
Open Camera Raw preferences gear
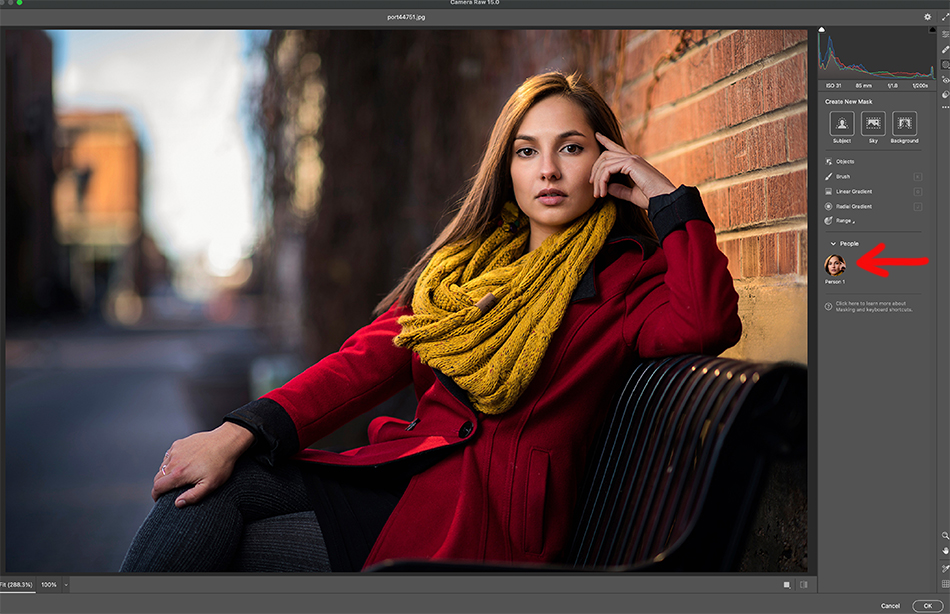[x=928, y=17]
